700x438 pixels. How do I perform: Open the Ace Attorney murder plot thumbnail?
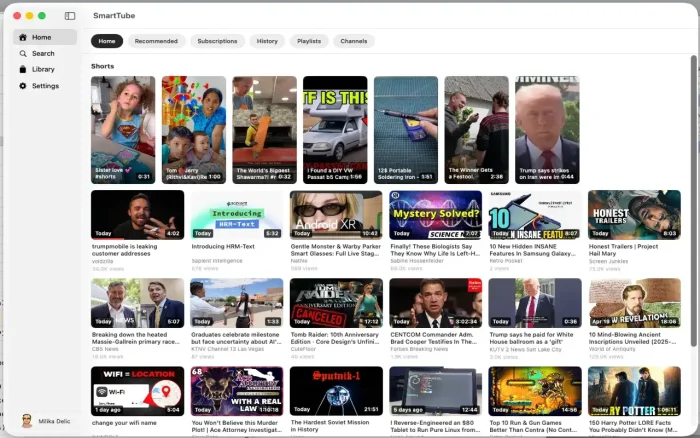tap(237, 391)
